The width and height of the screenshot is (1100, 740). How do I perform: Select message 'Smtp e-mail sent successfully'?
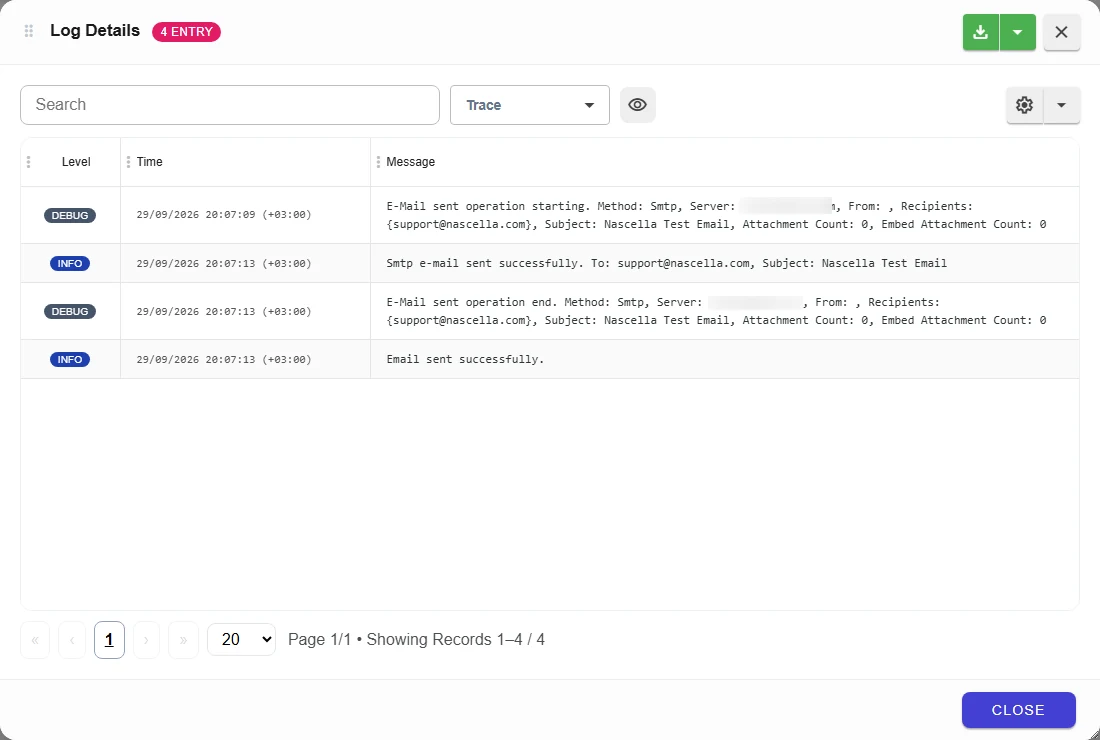(x=666, y=264)
